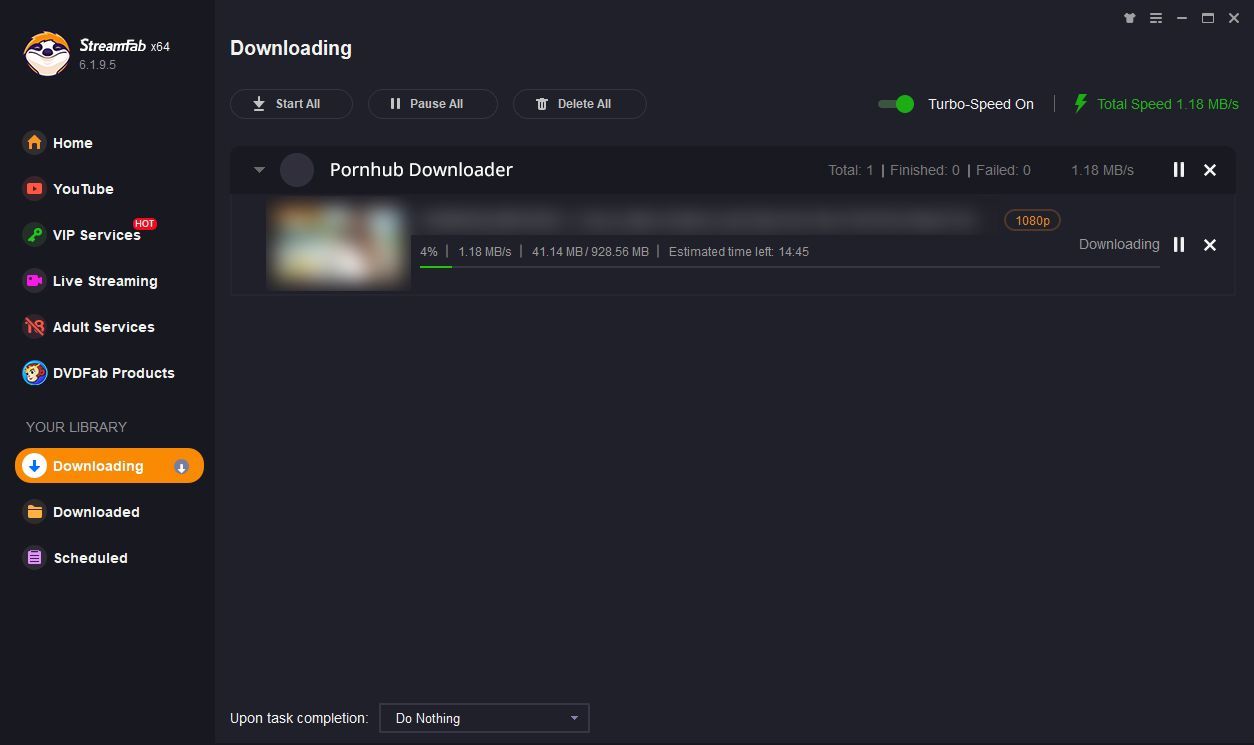
Task: Pause the 1080p download task
Action: tap(1179, 245)
